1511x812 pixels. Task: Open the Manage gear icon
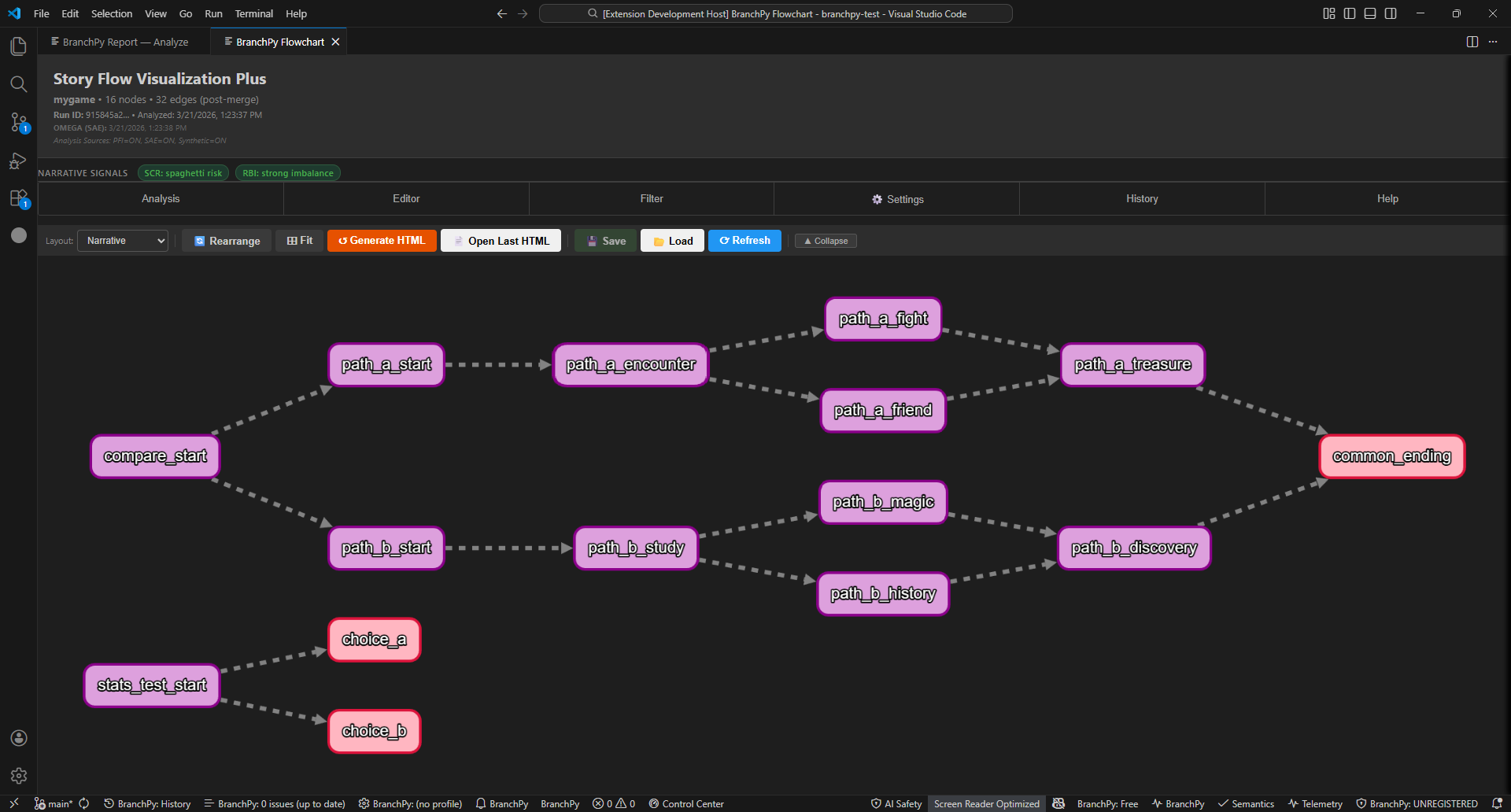(18, 776)
